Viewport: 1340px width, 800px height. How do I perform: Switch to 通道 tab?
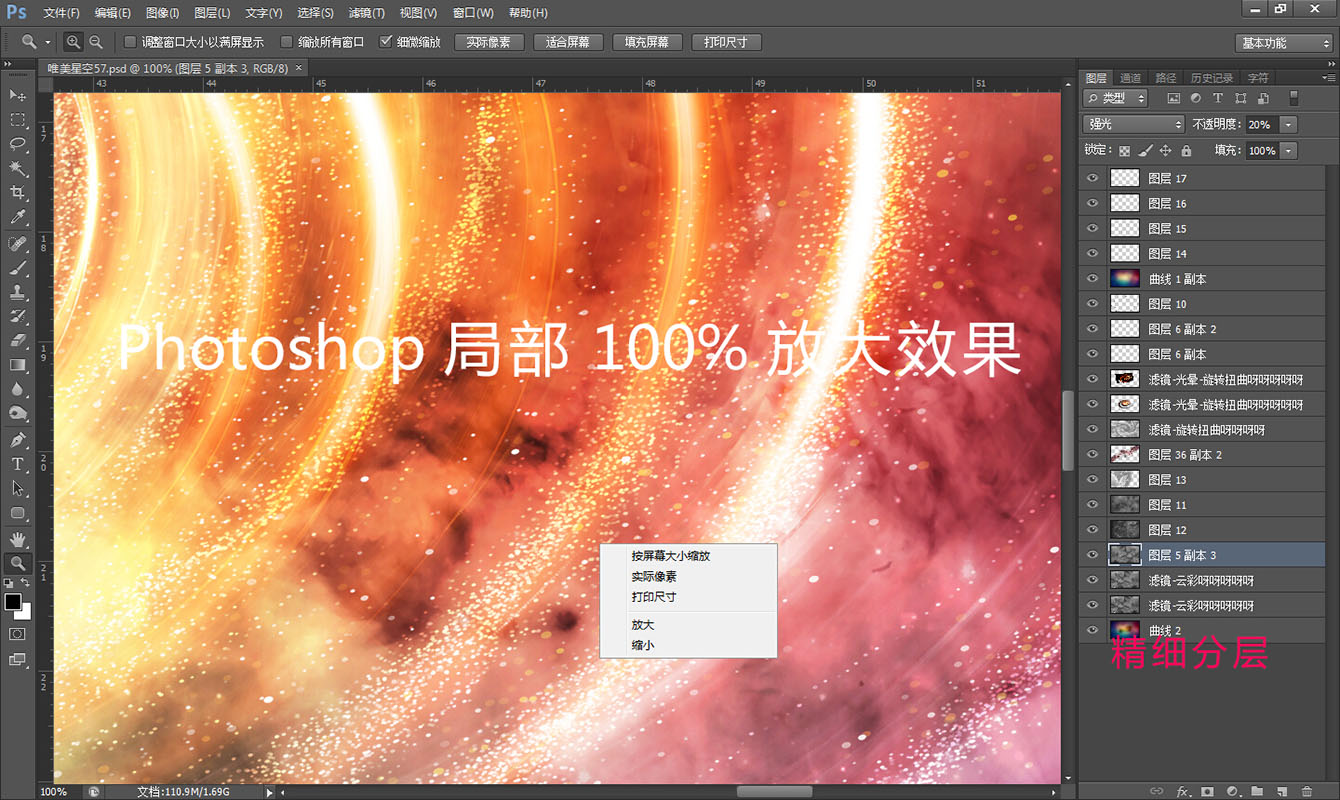(x=1130, y=77)
